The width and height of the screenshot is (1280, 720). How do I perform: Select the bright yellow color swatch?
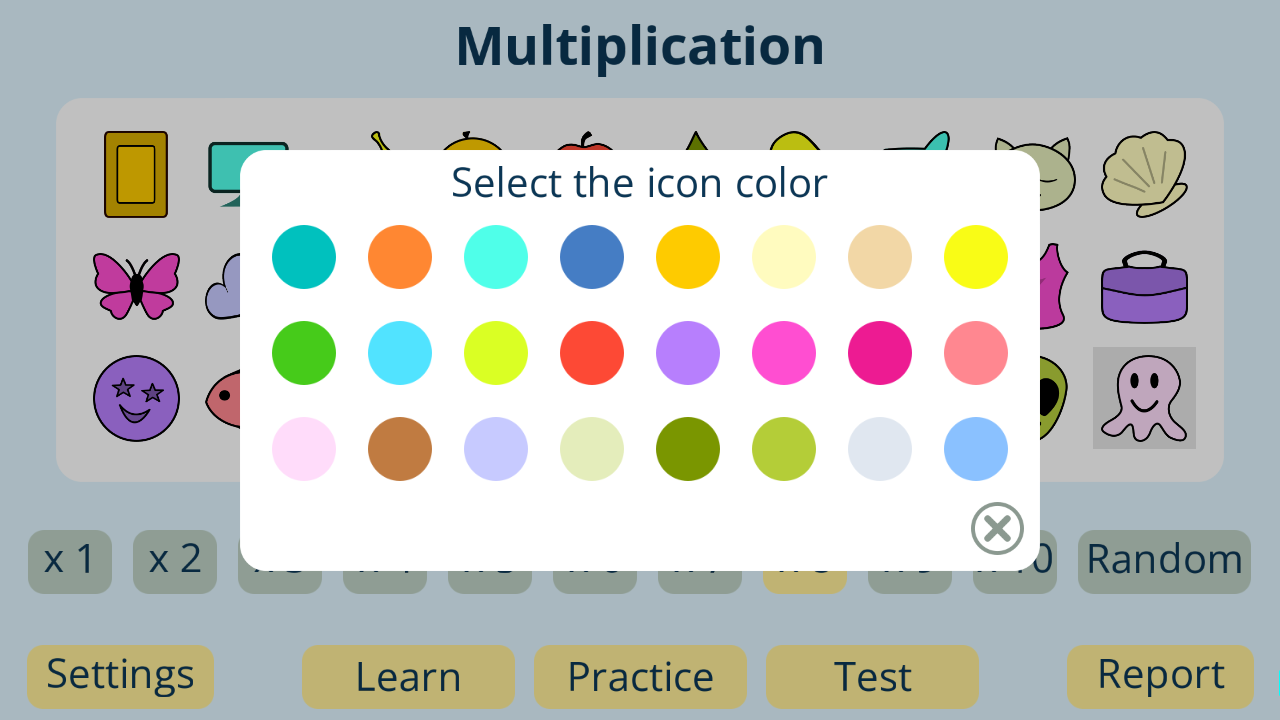point(976,257)
